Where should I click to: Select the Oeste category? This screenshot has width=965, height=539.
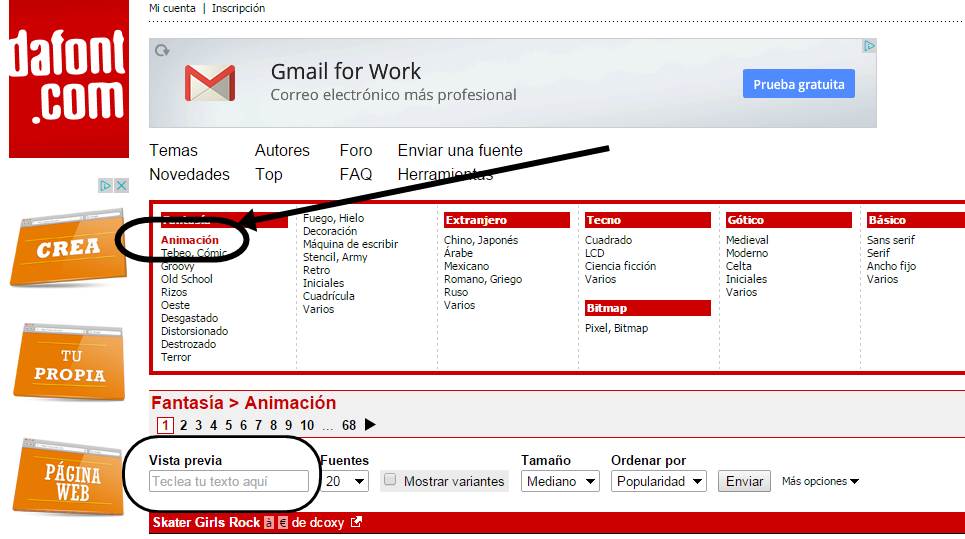pos(175,305)
